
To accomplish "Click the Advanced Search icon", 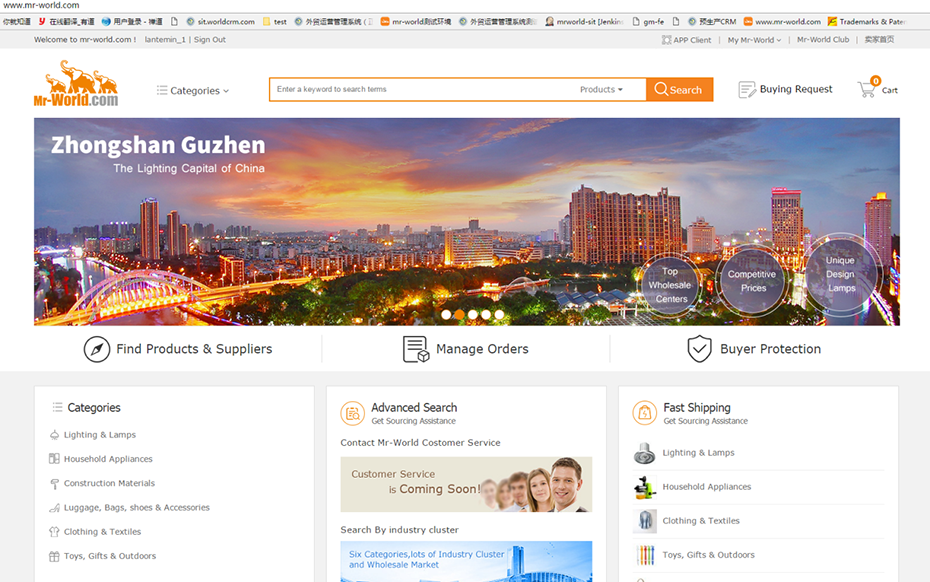I will 352,413.
